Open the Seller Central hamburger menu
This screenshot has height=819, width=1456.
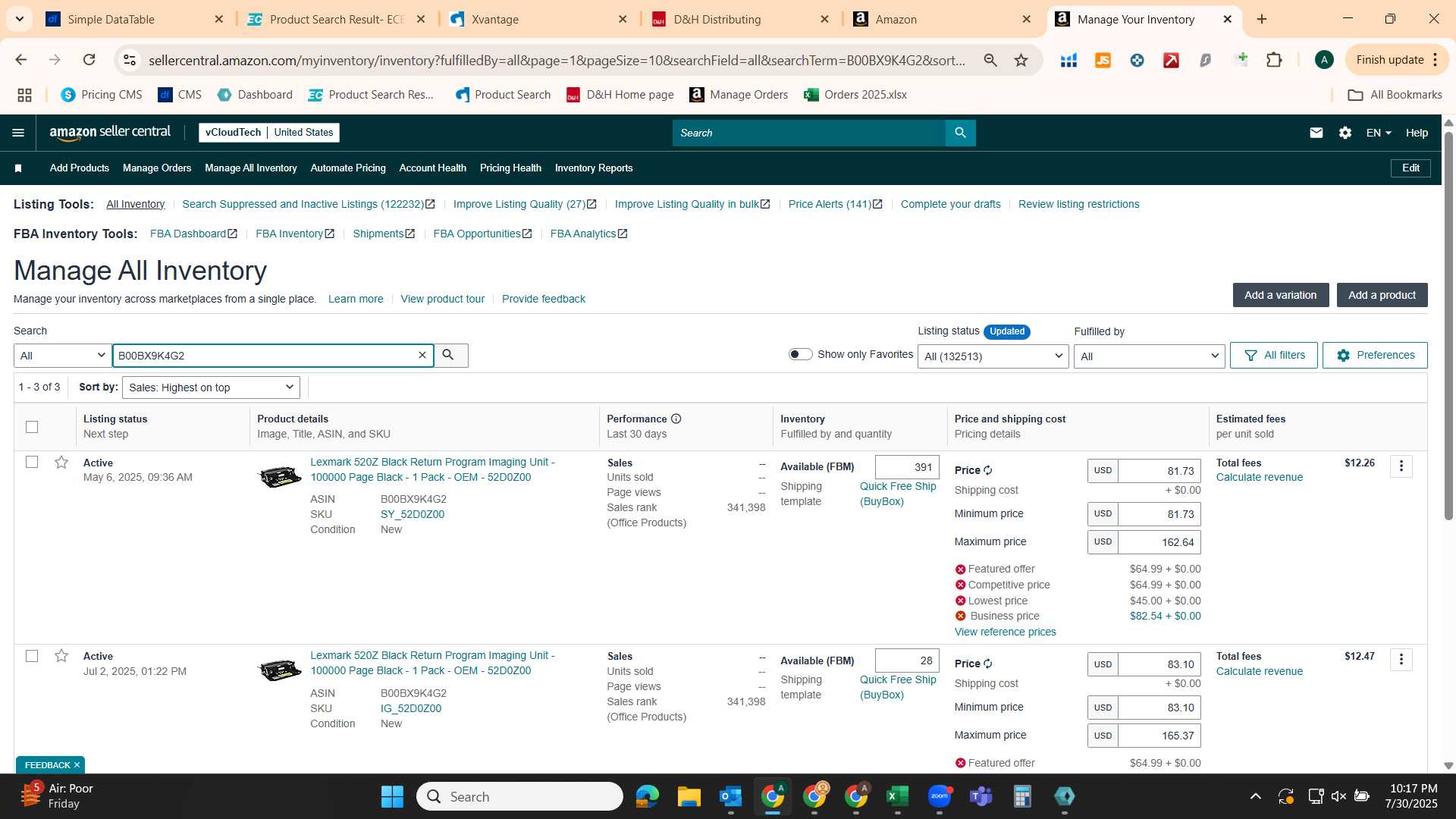[x=18, y=133]
